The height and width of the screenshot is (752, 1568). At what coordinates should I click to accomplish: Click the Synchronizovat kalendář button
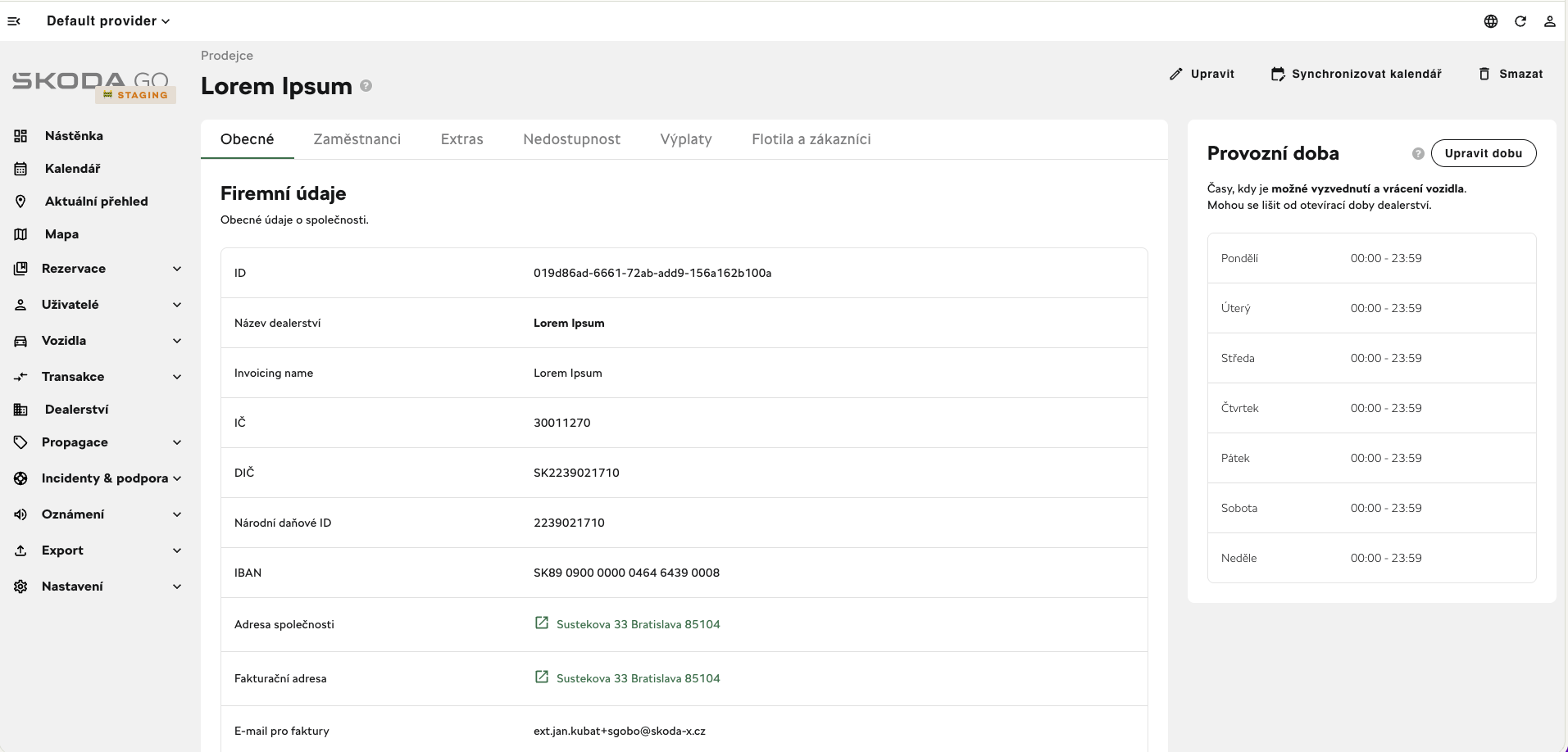click(x=1357, y=74)
